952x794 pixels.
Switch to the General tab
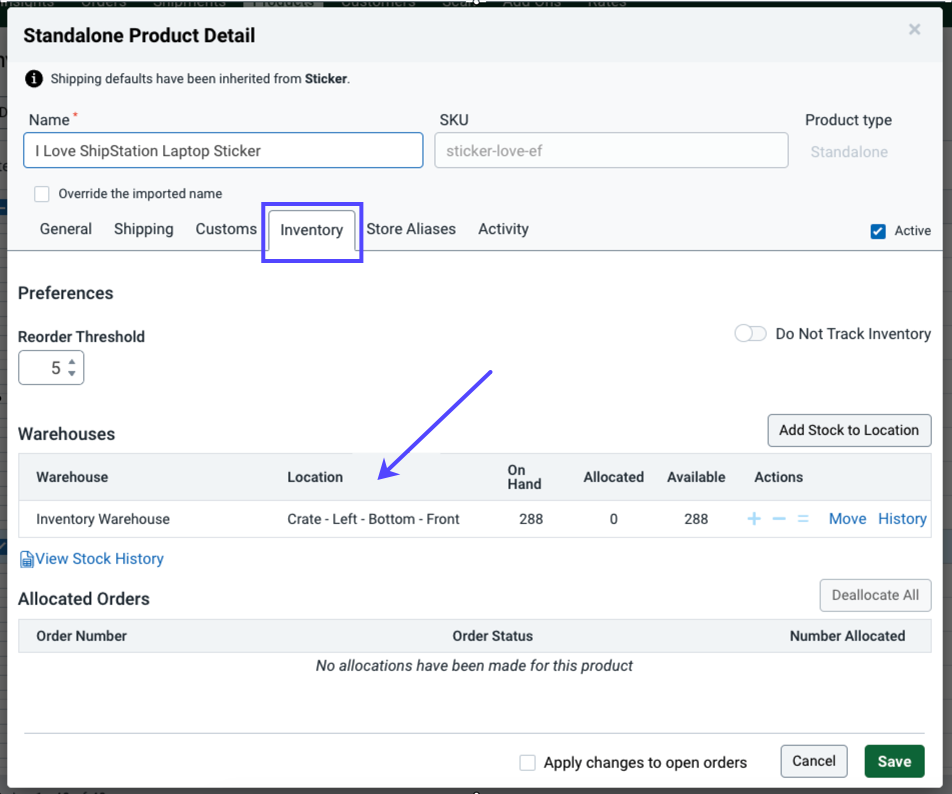66,229
